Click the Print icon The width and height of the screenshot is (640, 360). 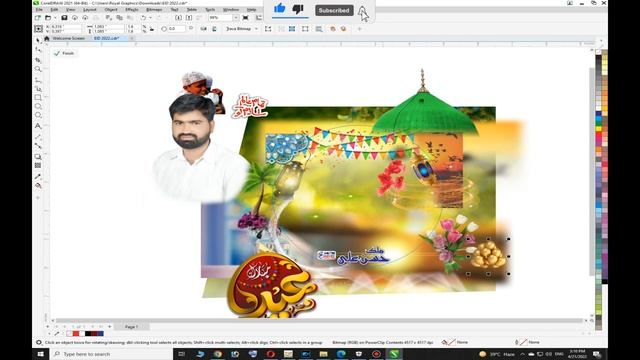coord(96,18)
